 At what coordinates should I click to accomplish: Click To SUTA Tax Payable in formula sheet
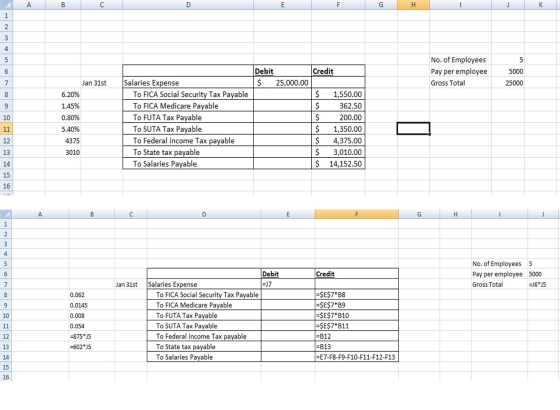click(x=186, y=326)
